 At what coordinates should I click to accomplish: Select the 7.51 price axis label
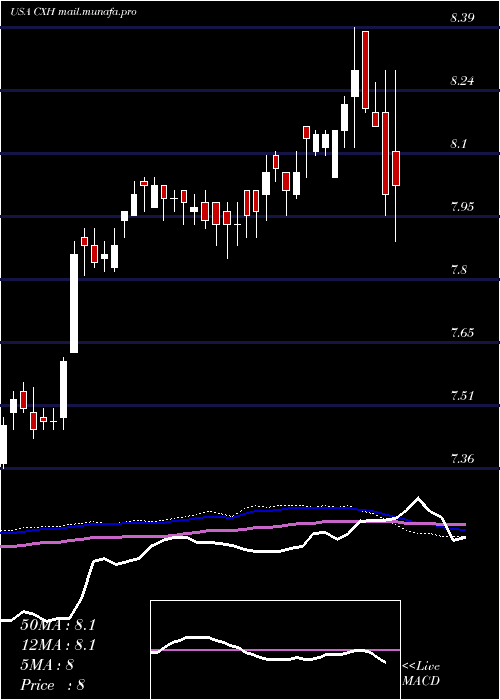pos(462,396)
